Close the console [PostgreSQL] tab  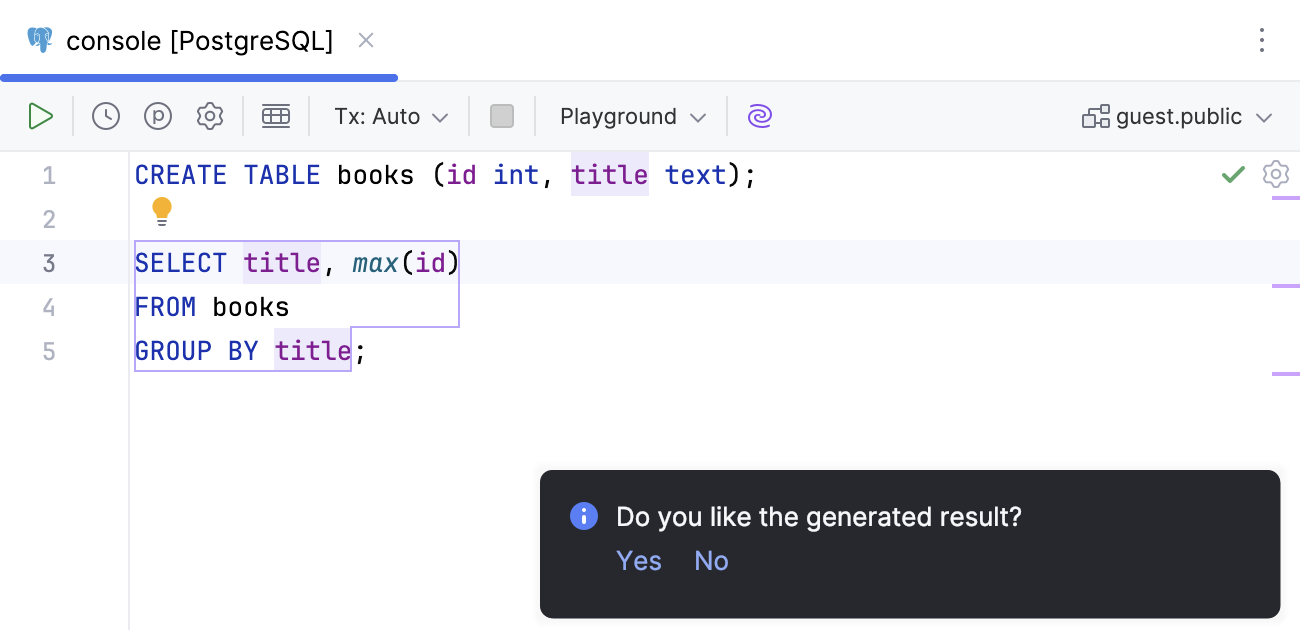click(x=366, y=41)
